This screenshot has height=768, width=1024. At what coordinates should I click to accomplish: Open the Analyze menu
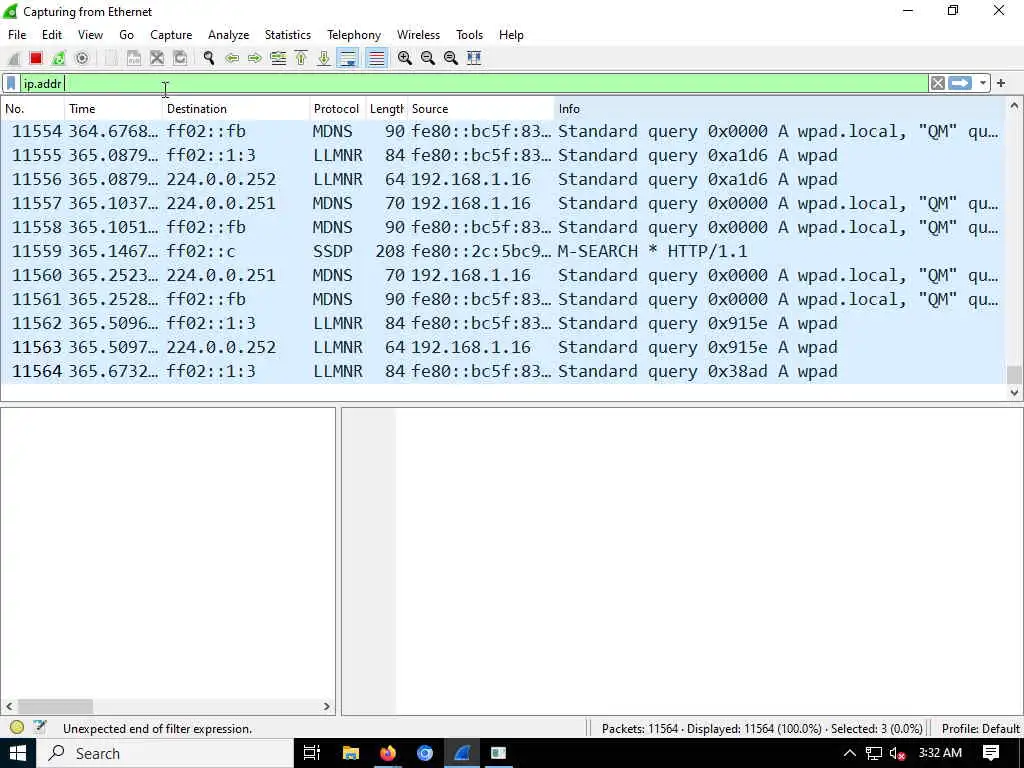click(x=229, y=35)
